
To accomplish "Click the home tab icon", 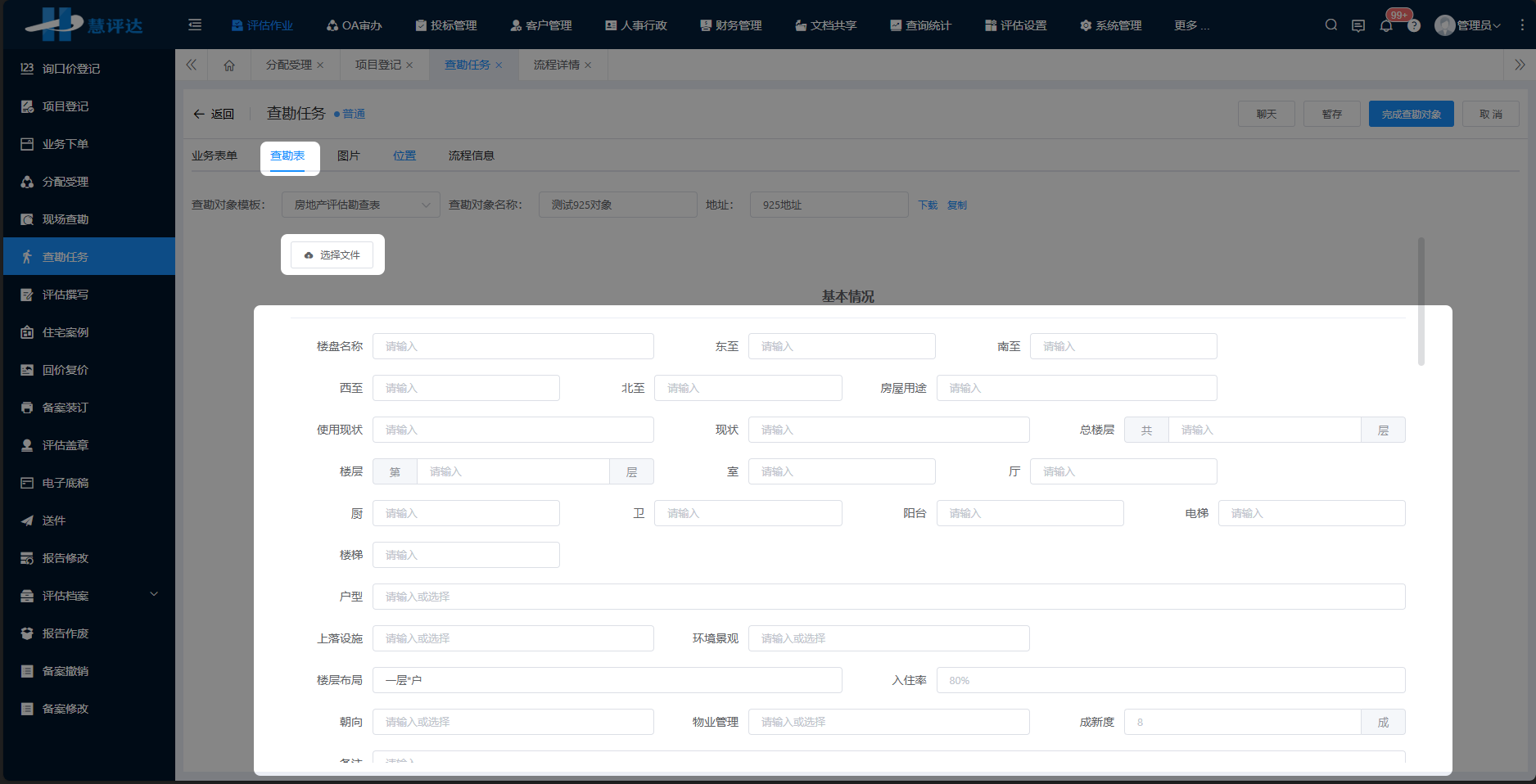I will tap(229, 65).
